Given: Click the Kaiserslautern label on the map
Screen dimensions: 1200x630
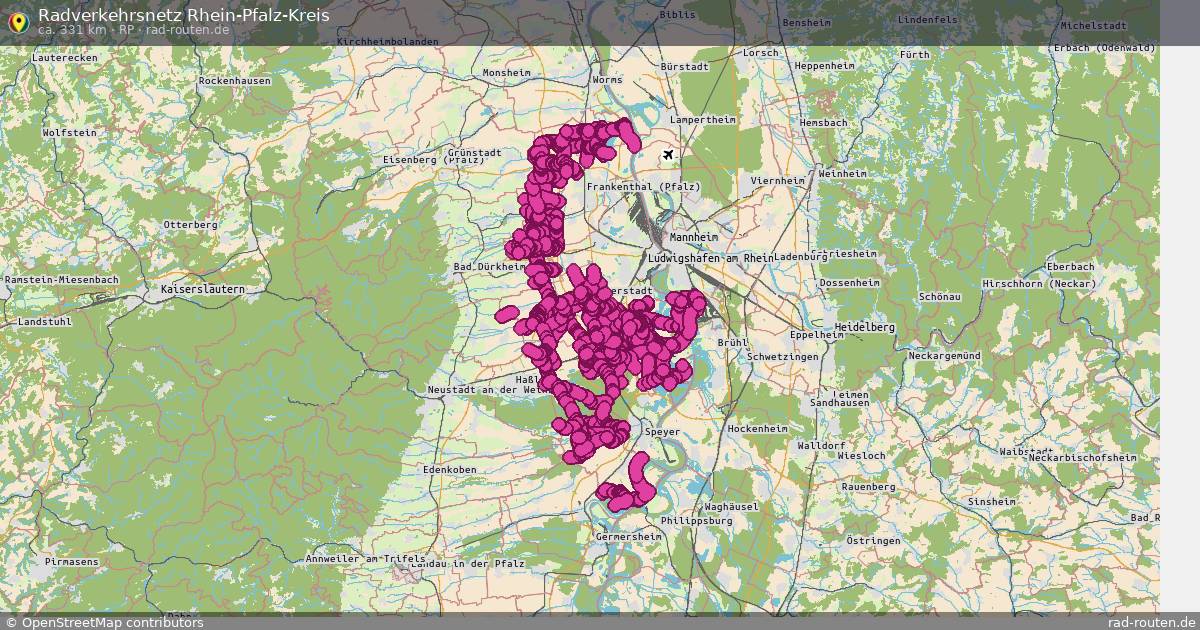Looking at the screenshot, I should pos(202,289).
